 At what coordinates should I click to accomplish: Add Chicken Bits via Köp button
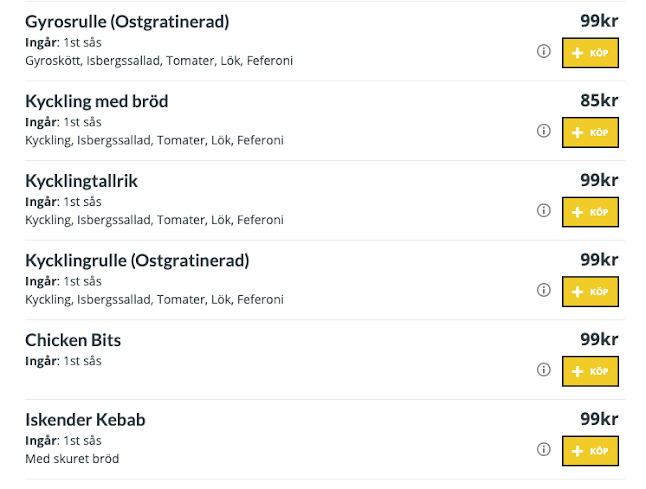pos(590,371)
